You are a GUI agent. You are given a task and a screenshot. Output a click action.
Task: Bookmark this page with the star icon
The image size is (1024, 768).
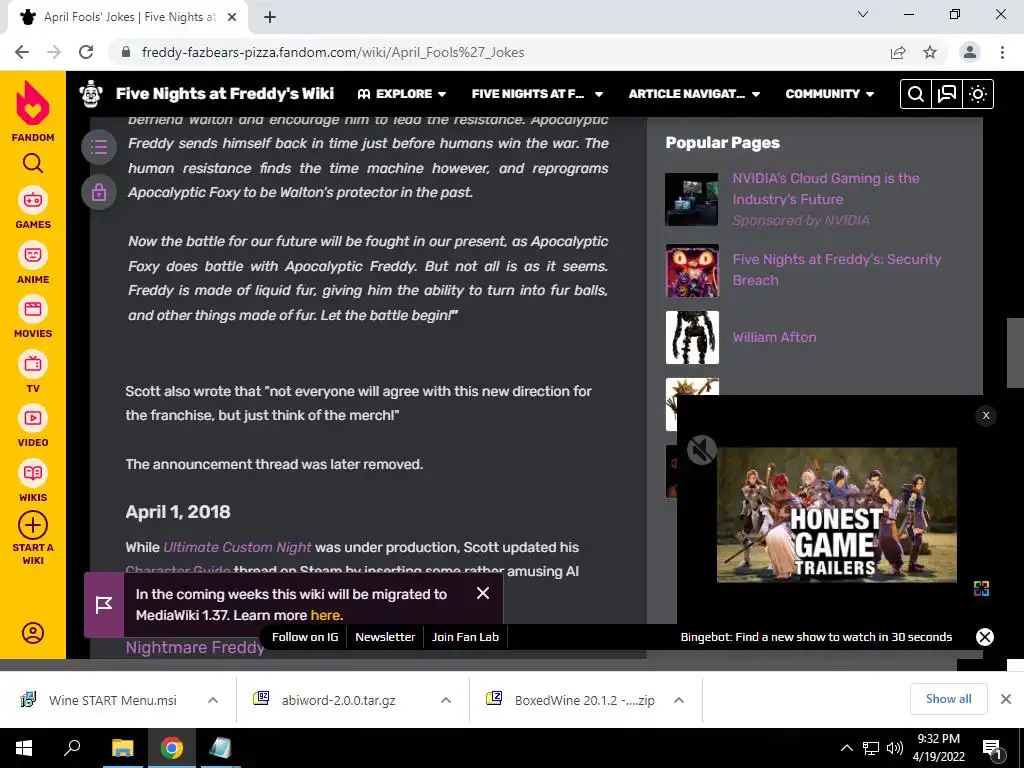pyautogui.click(x=930, y=52)
